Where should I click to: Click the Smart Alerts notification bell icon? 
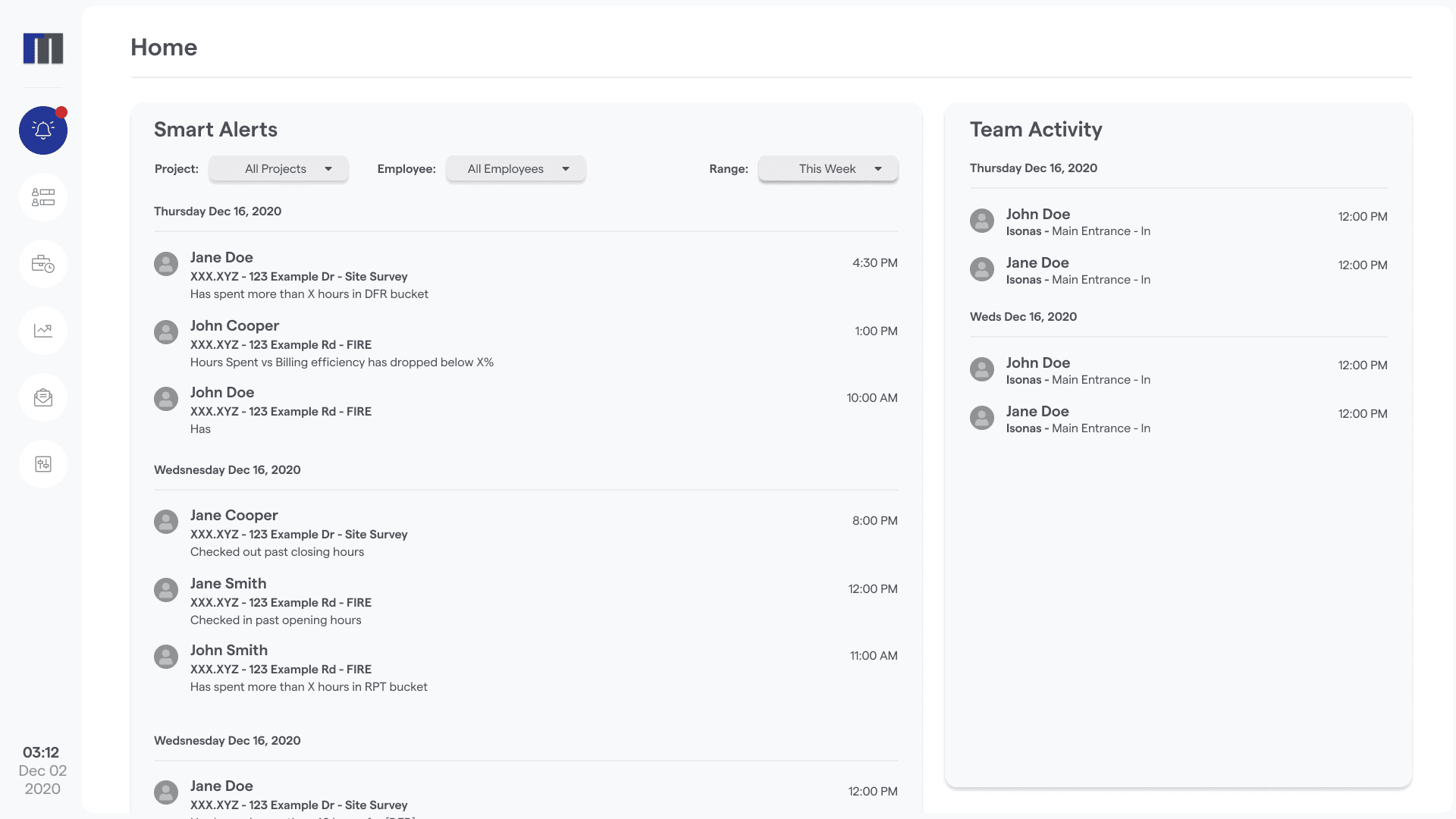pos(43,130)
